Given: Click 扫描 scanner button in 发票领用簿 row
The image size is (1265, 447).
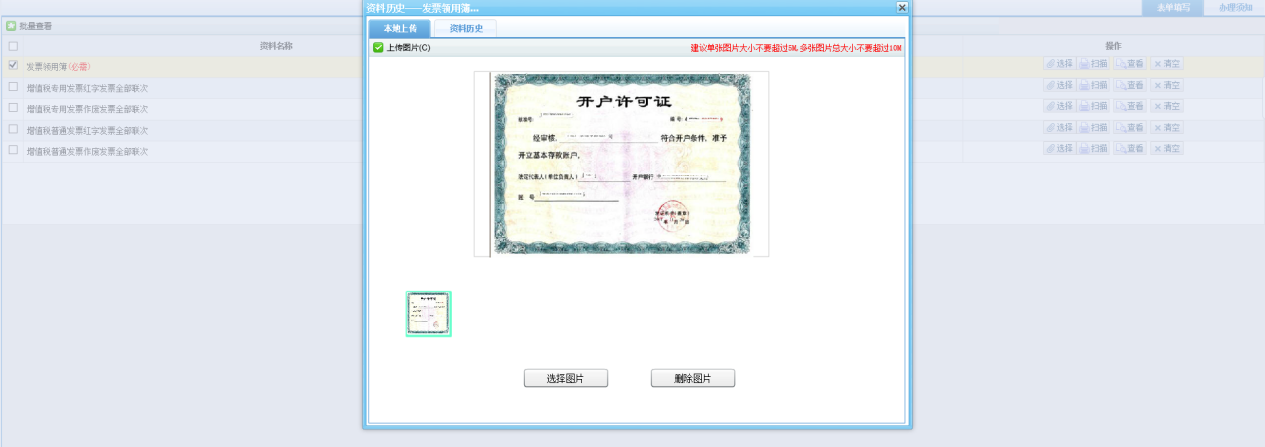Looking at the screenshot, I should click(x=1094, y=64).
